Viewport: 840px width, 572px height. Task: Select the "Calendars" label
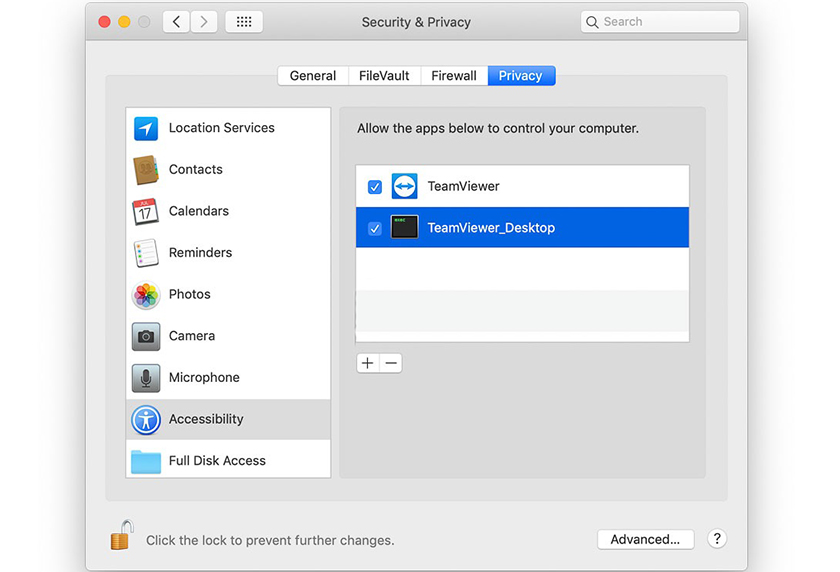[199, 211]
